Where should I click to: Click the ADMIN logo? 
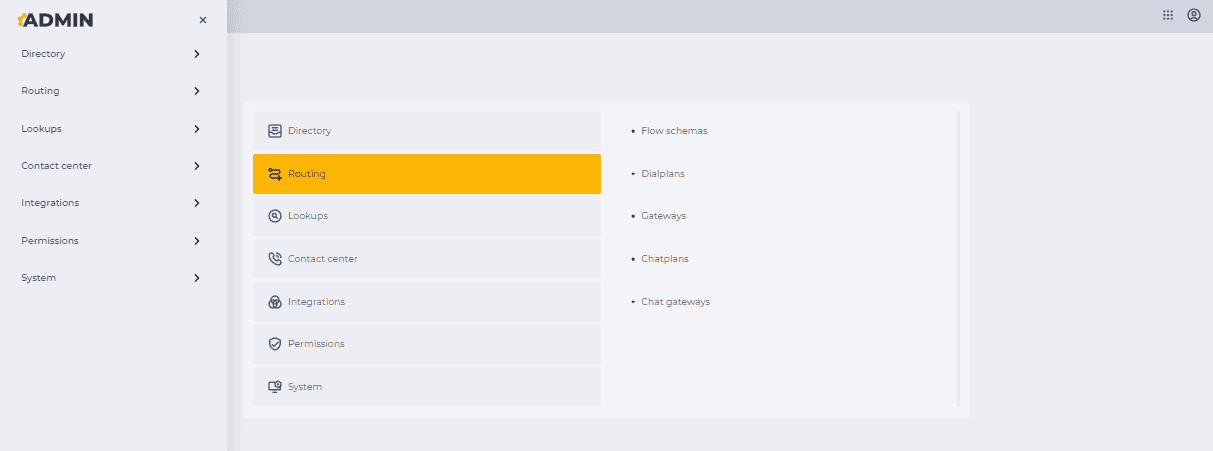pos(55,20)
